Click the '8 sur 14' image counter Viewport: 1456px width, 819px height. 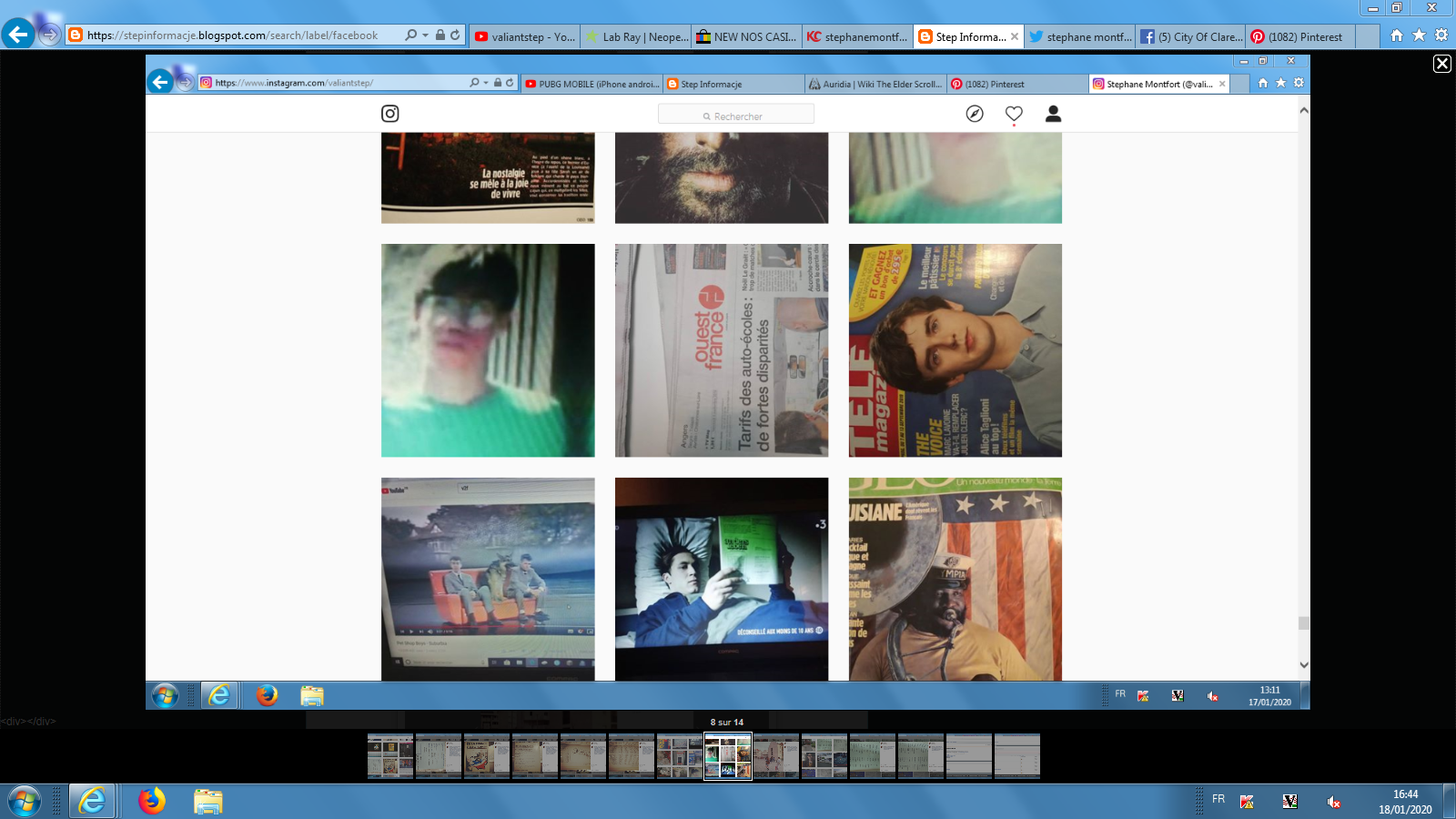tap(727, 723)
